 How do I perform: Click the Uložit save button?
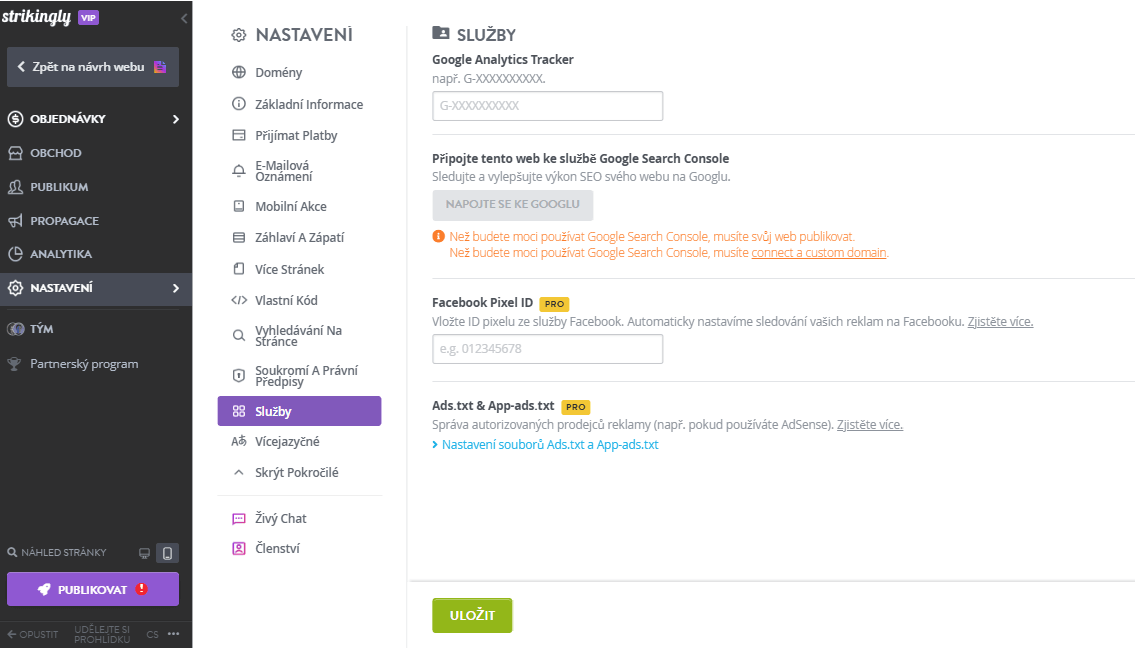[x=472, y=615]
